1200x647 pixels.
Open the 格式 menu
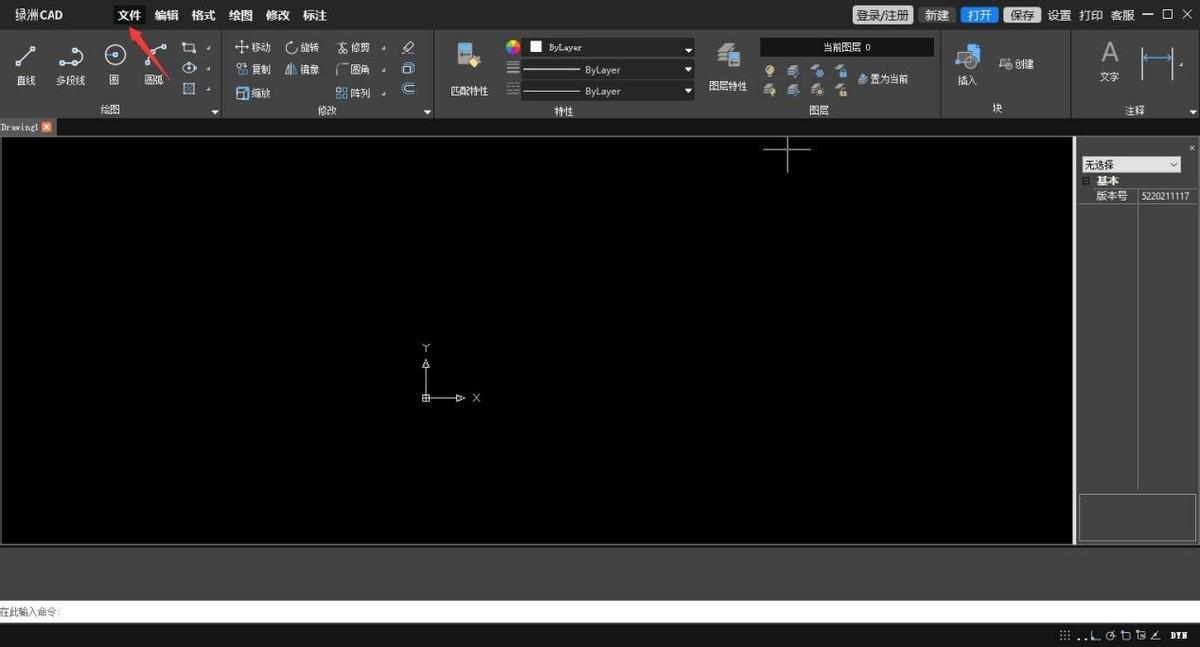[x=203, y=15]
